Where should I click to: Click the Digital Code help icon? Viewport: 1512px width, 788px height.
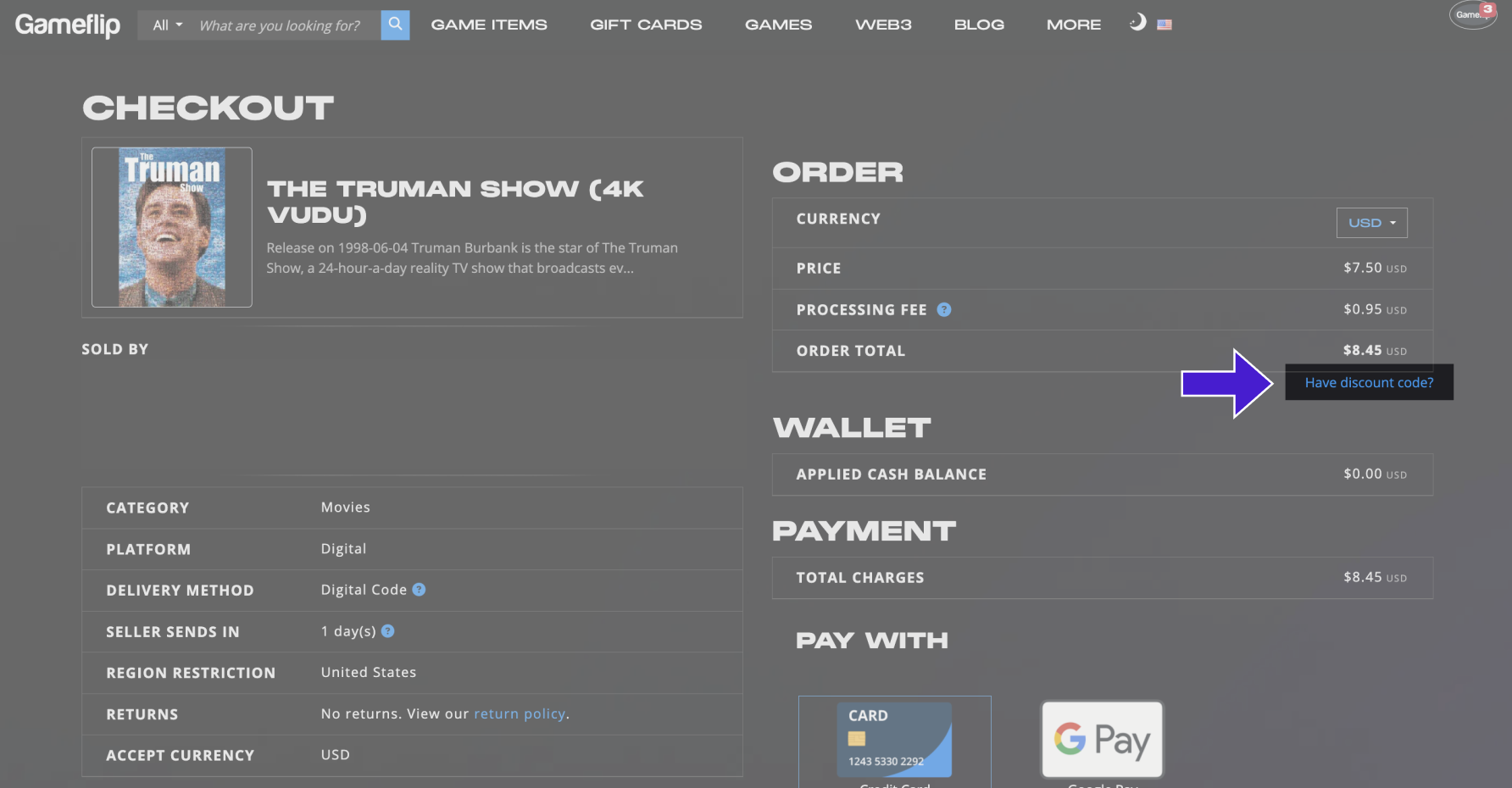click(419, 590)
